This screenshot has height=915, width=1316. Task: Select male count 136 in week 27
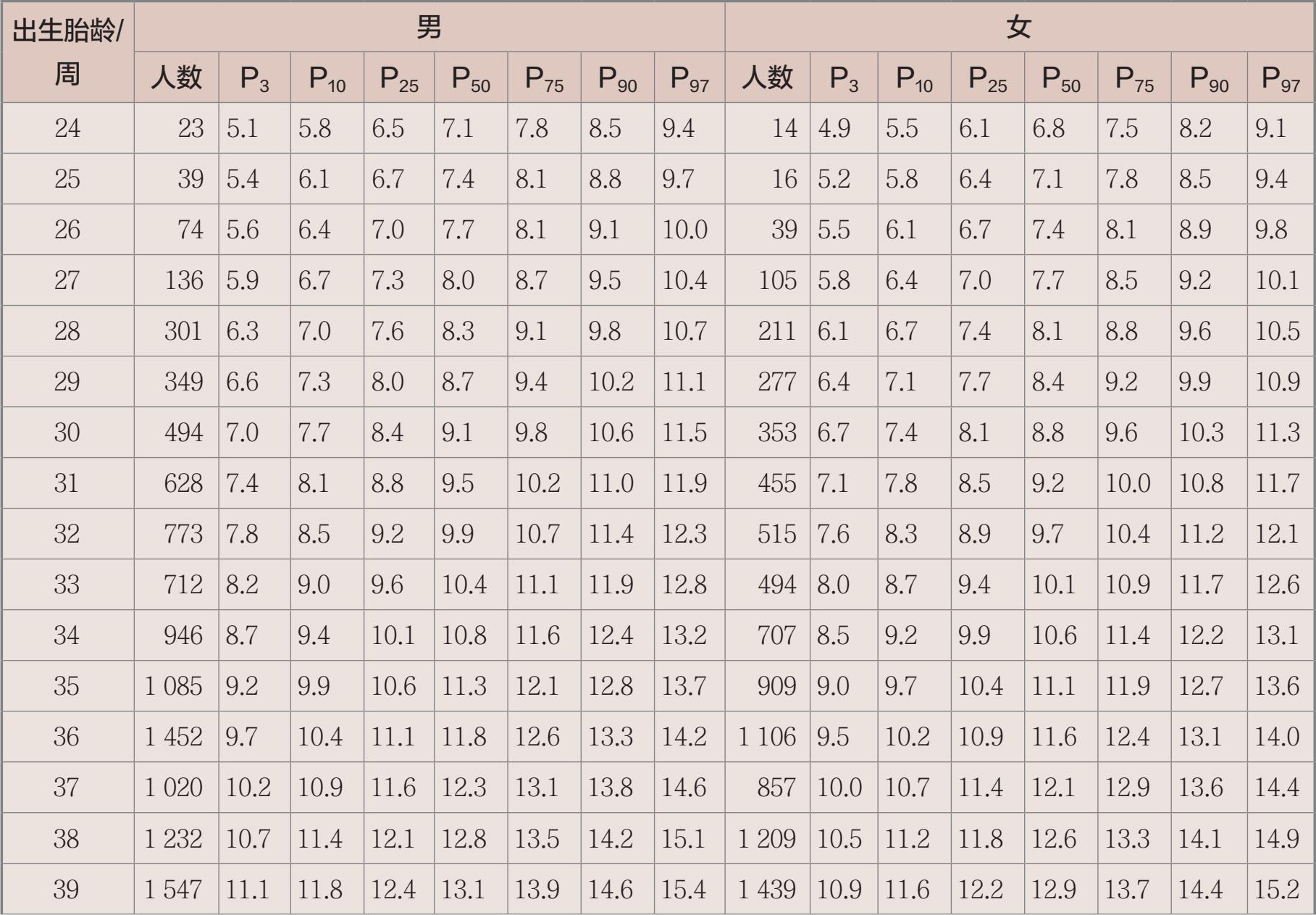pos(184,280)
